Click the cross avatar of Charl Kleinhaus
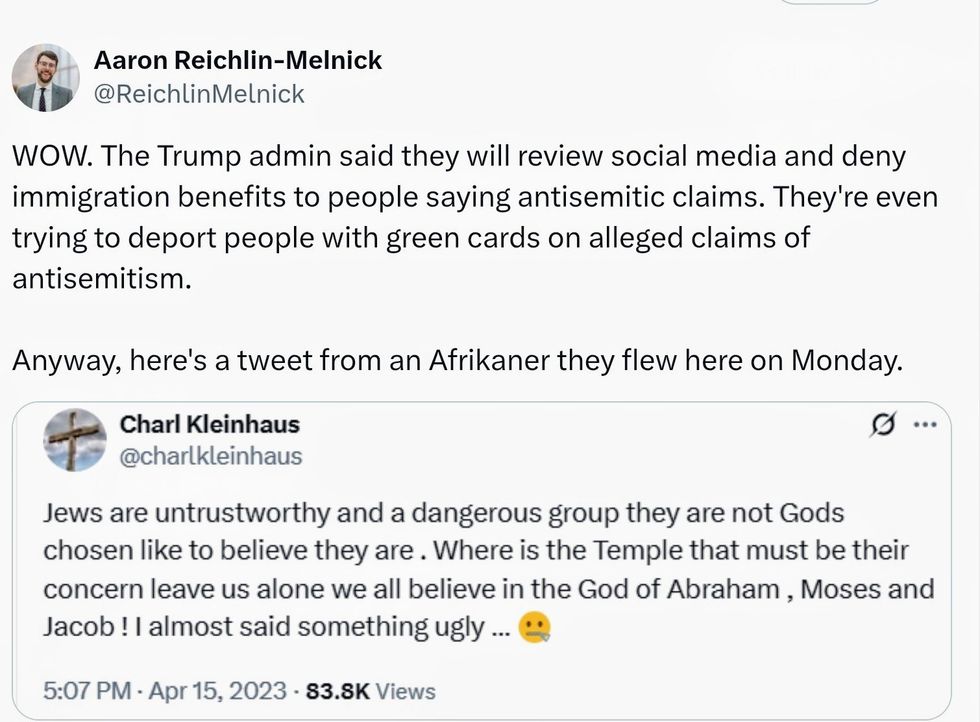The width and height of the screenshot is (980, 722). (75, 440)
